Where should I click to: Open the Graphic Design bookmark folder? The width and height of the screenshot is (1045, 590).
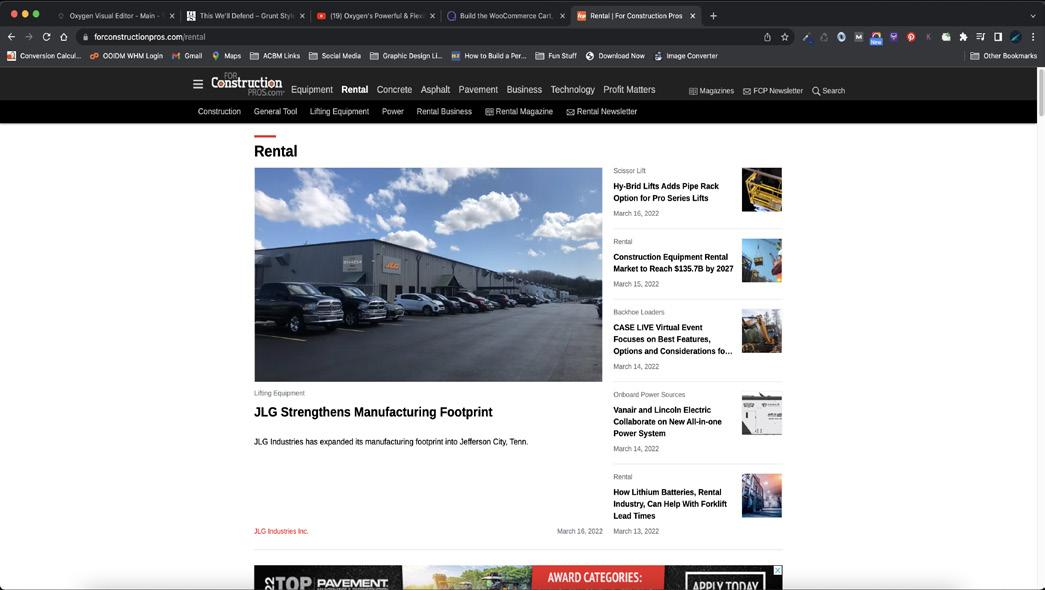[x=406, y=56]
